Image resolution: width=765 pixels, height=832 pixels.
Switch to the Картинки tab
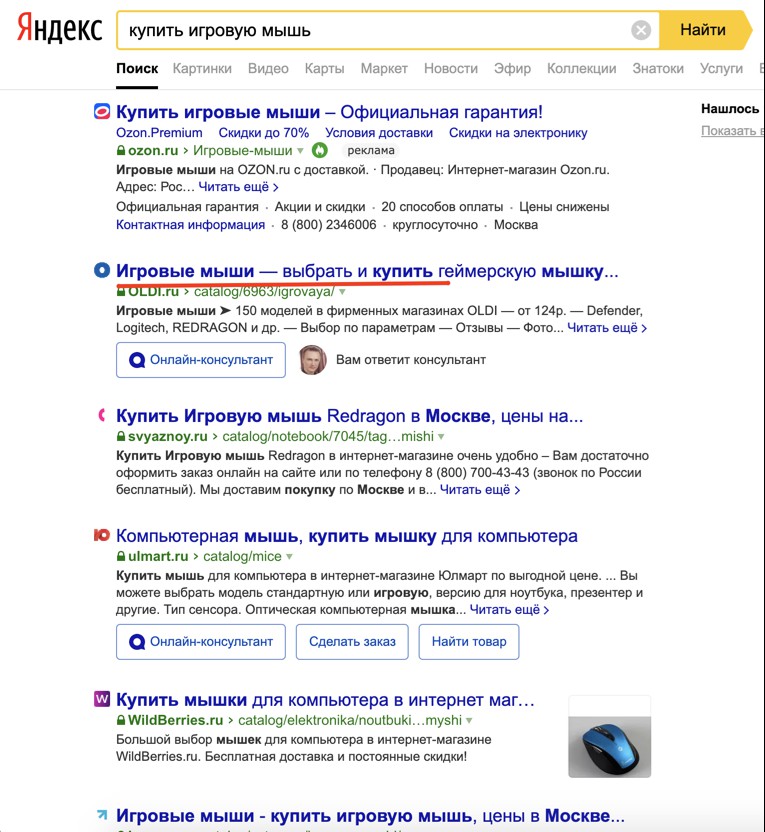tap(202, 68)
